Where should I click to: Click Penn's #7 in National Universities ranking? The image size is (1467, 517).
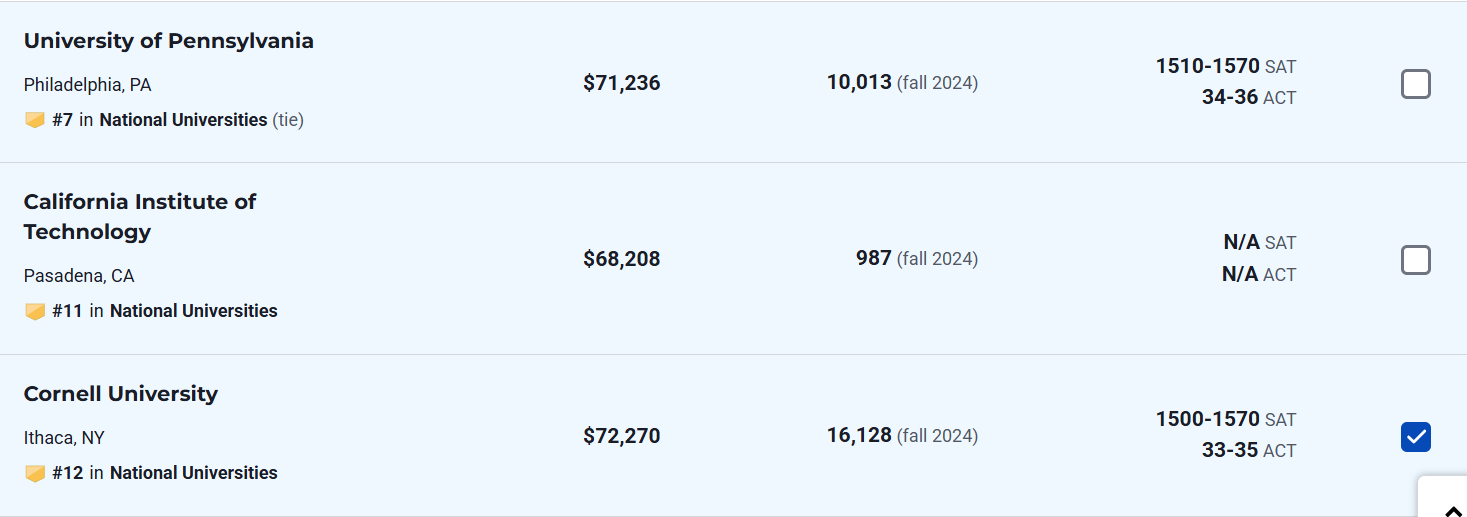click(160, 120)
